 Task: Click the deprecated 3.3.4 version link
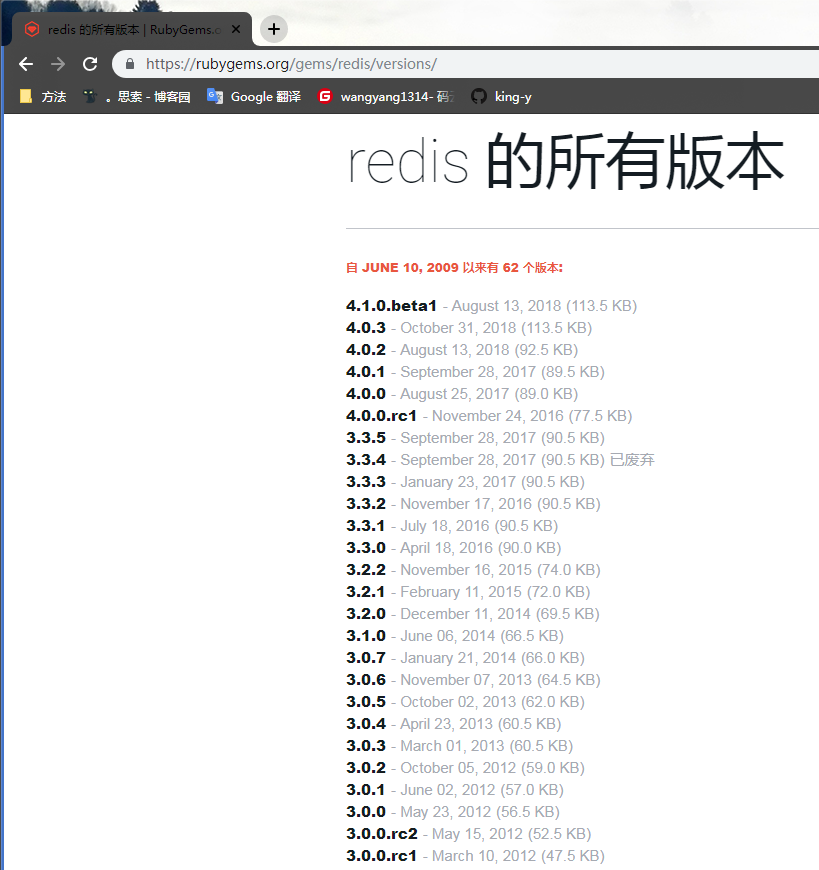click(366, 459)
